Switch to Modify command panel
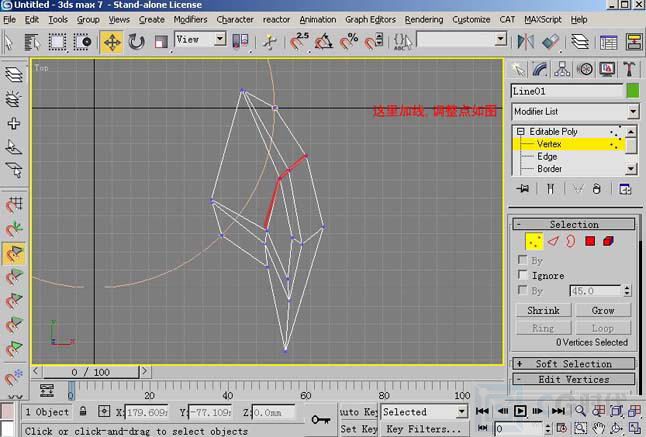Image resolution: width=646 pixels, height=437 pixels. tap(540, 69)
